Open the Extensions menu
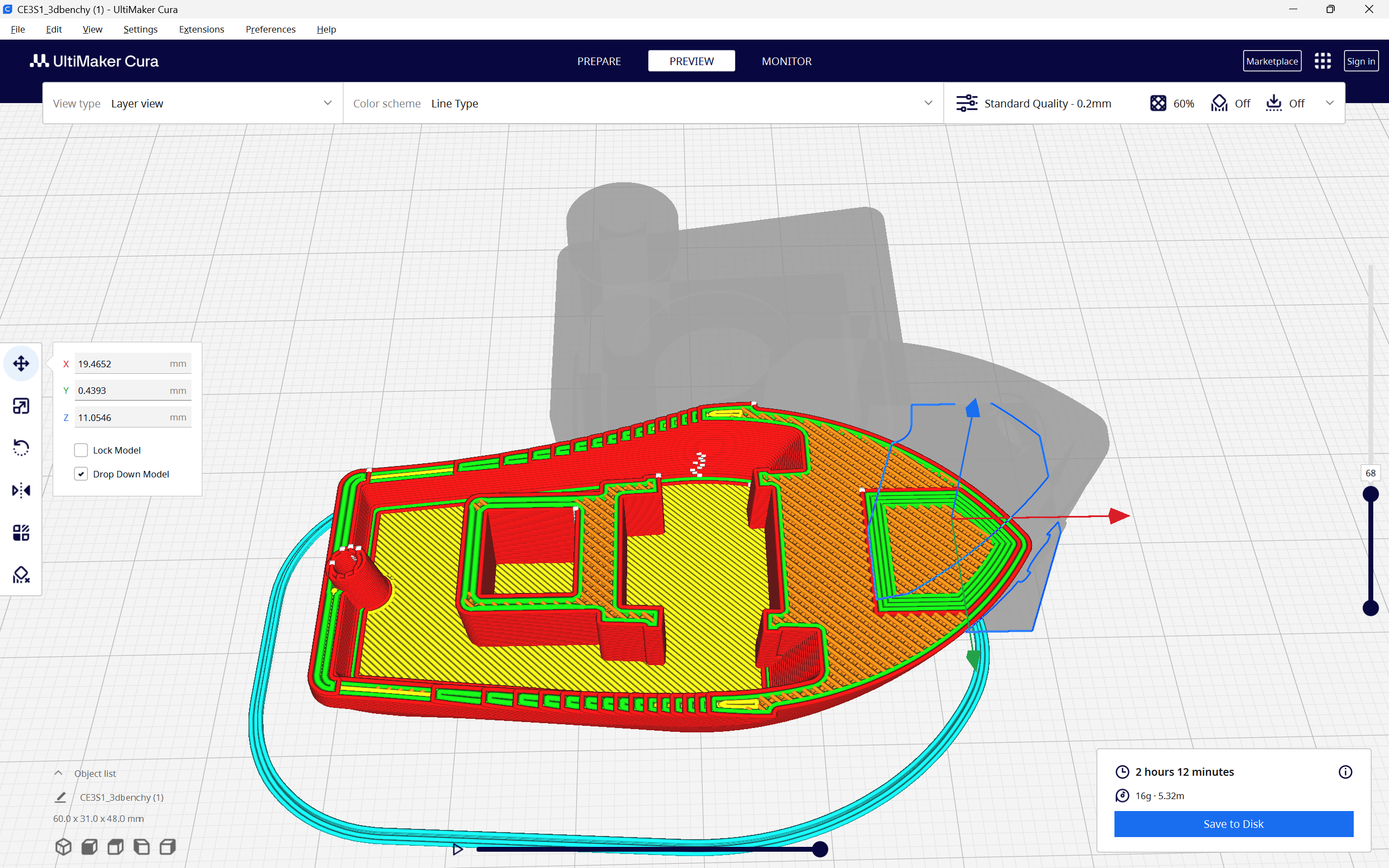Image resolution: width=1389 pixels, height=868 pixels. [x=201, y=29]
